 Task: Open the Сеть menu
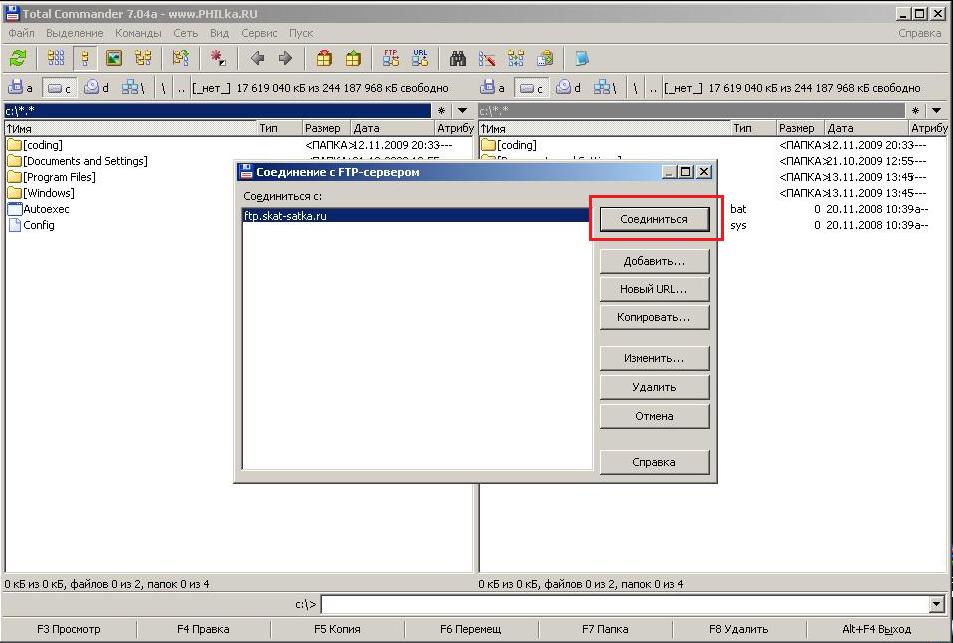185,33
